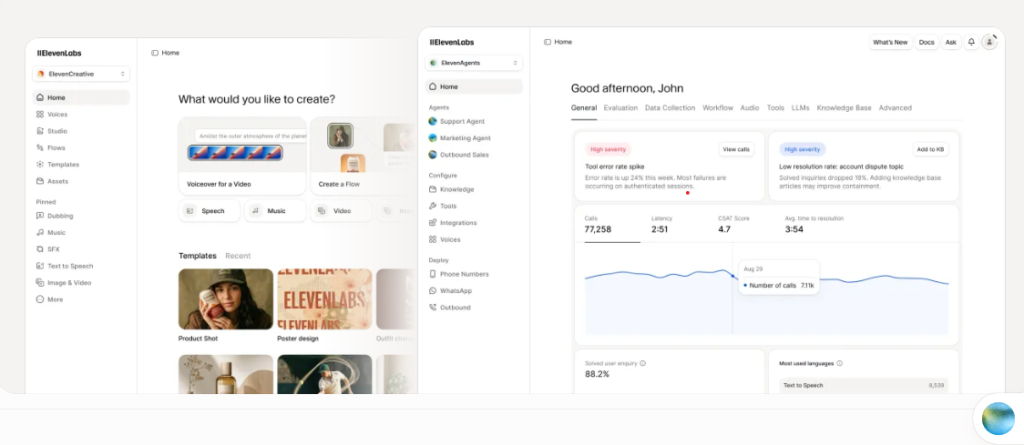This screenshot has height=445, width=1024.
Task: Click the Music create button
Action: pos(275,211)
